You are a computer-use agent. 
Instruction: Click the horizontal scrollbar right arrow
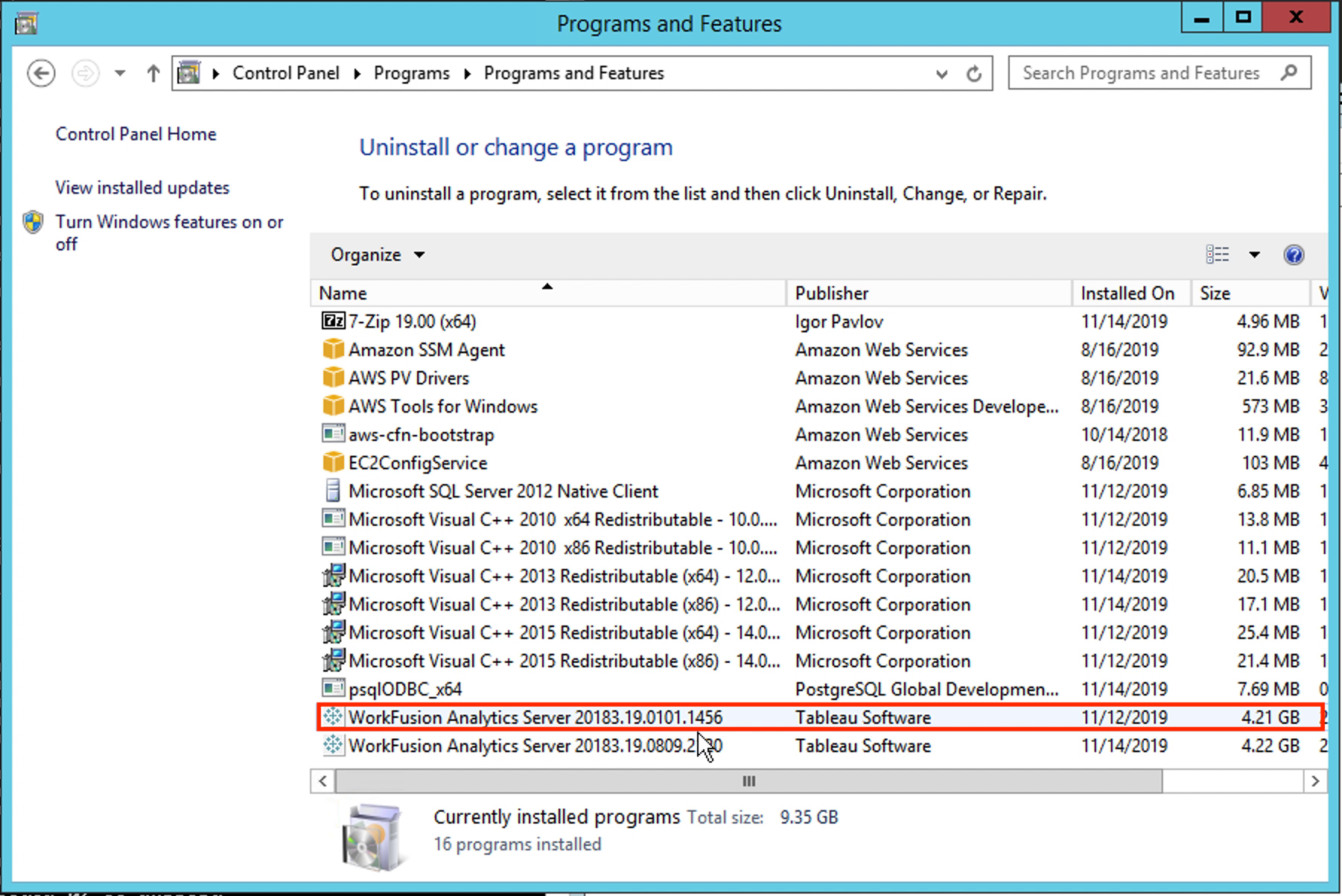click(1315, 781)
